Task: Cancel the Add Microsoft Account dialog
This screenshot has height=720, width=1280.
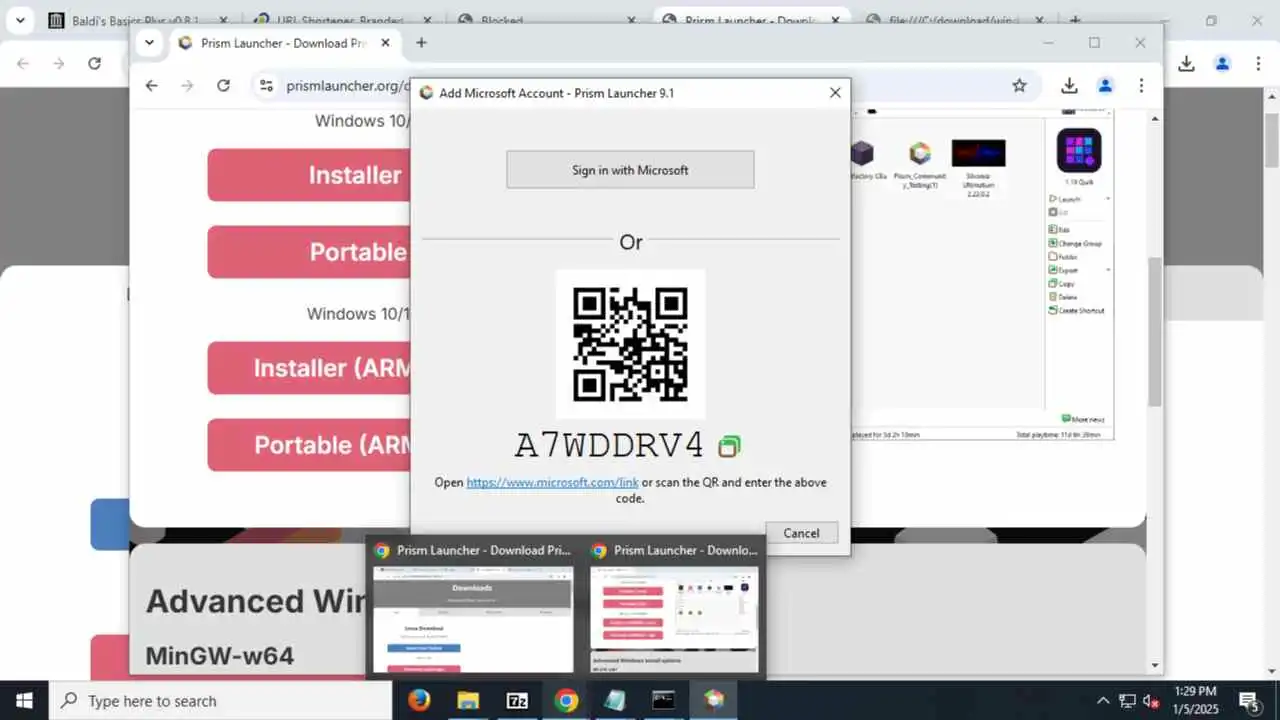Action: tap(801, 533)
